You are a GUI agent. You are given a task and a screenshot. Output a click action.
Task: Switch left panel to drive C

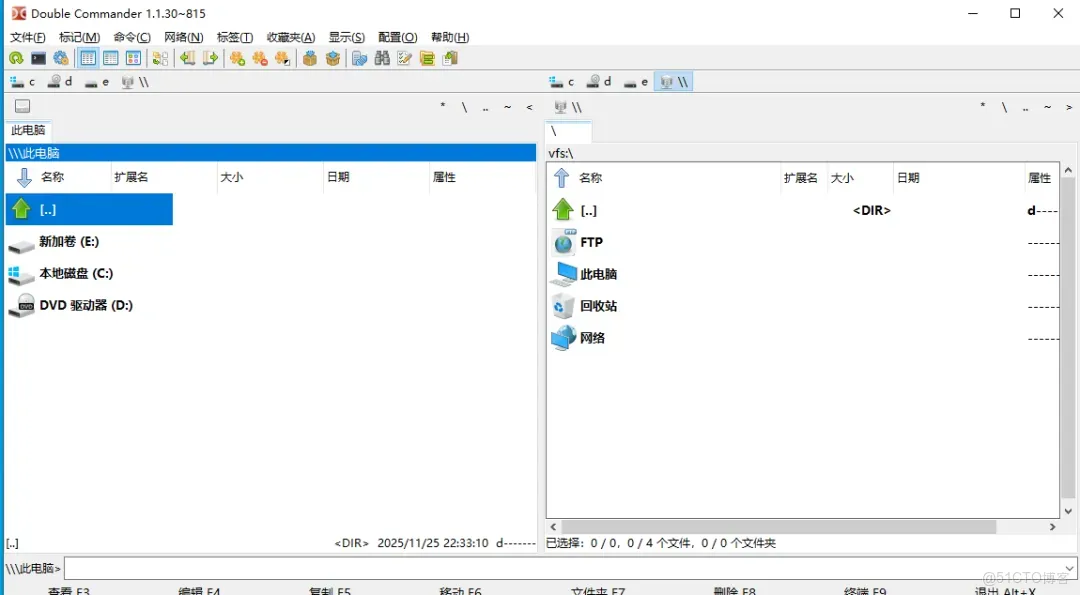(x=22, y=81)
